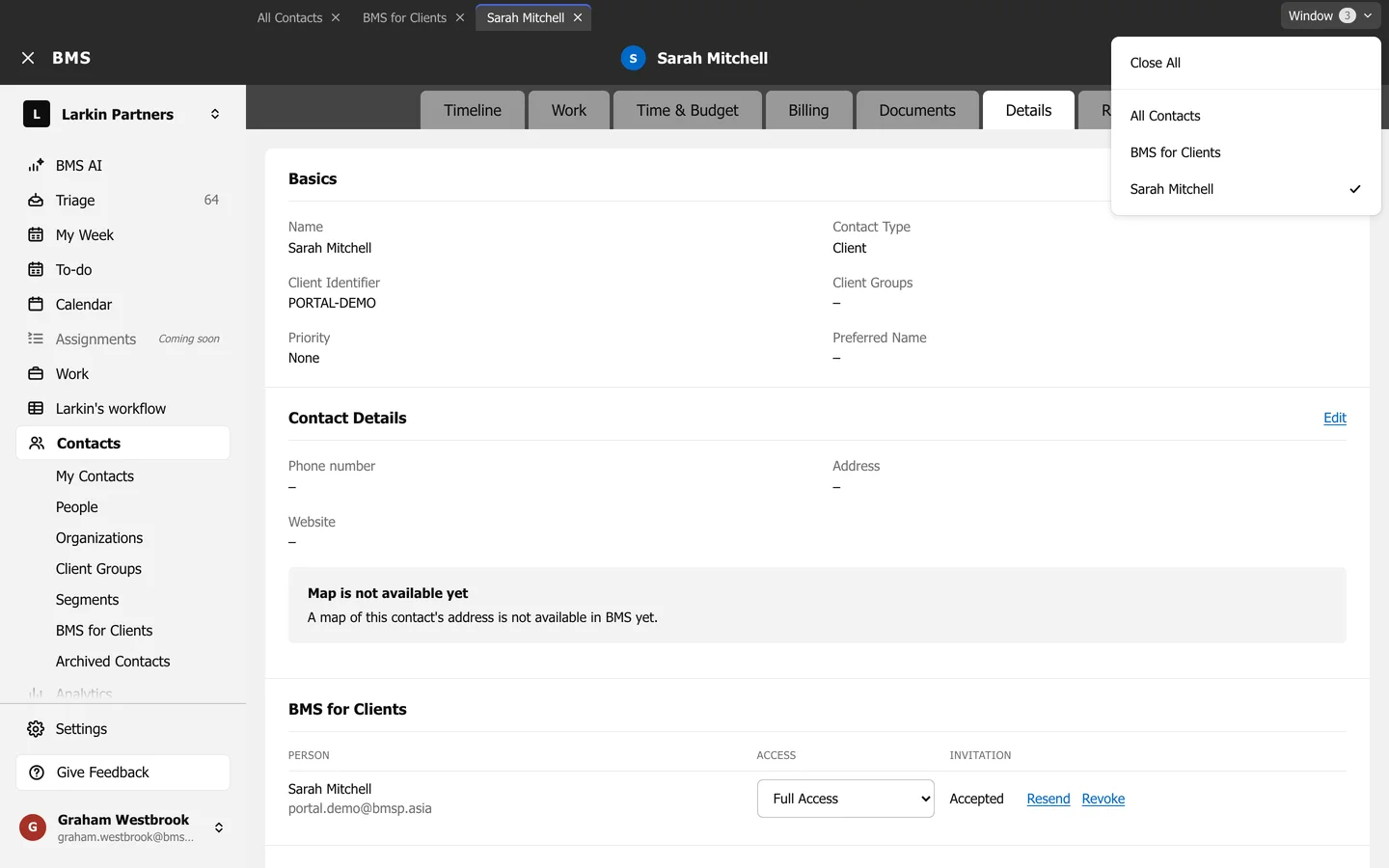Open BMS AI sparkle icon

pyautogui.click(x=36, y=166)
